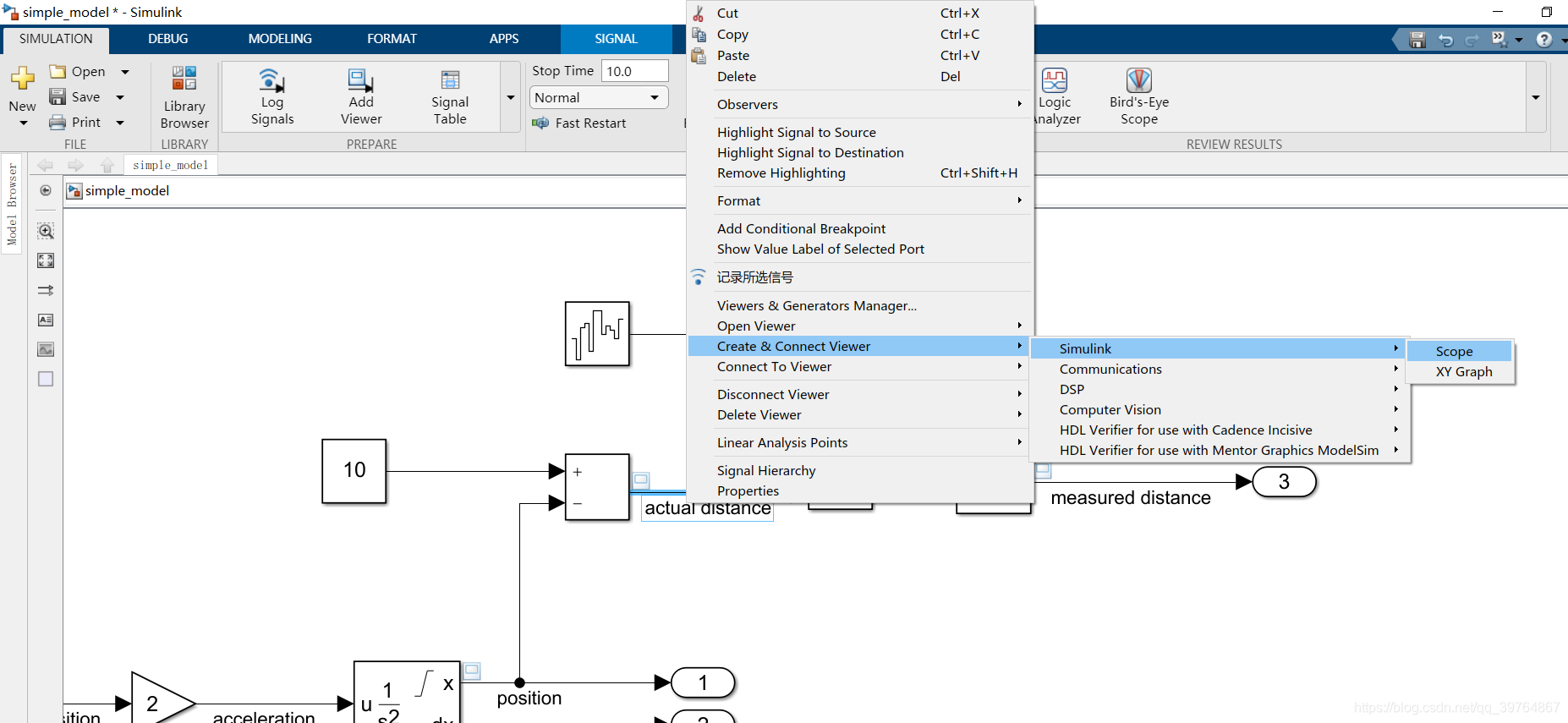1568x723 pixels.
Task: Switch to the DEBUG tab
Action: click(167, 39)
